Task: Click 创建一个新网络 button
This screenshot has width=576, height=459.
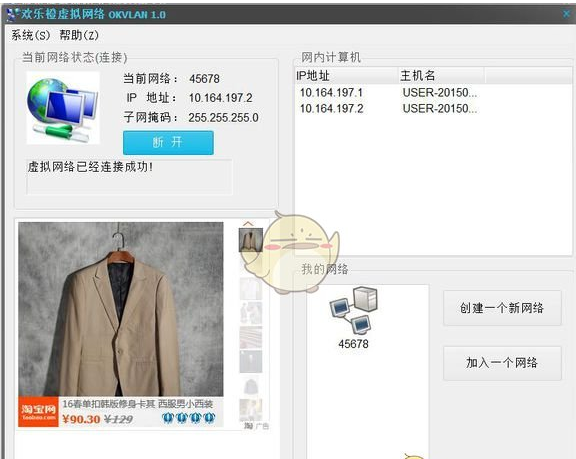Action: coord(502,308)
